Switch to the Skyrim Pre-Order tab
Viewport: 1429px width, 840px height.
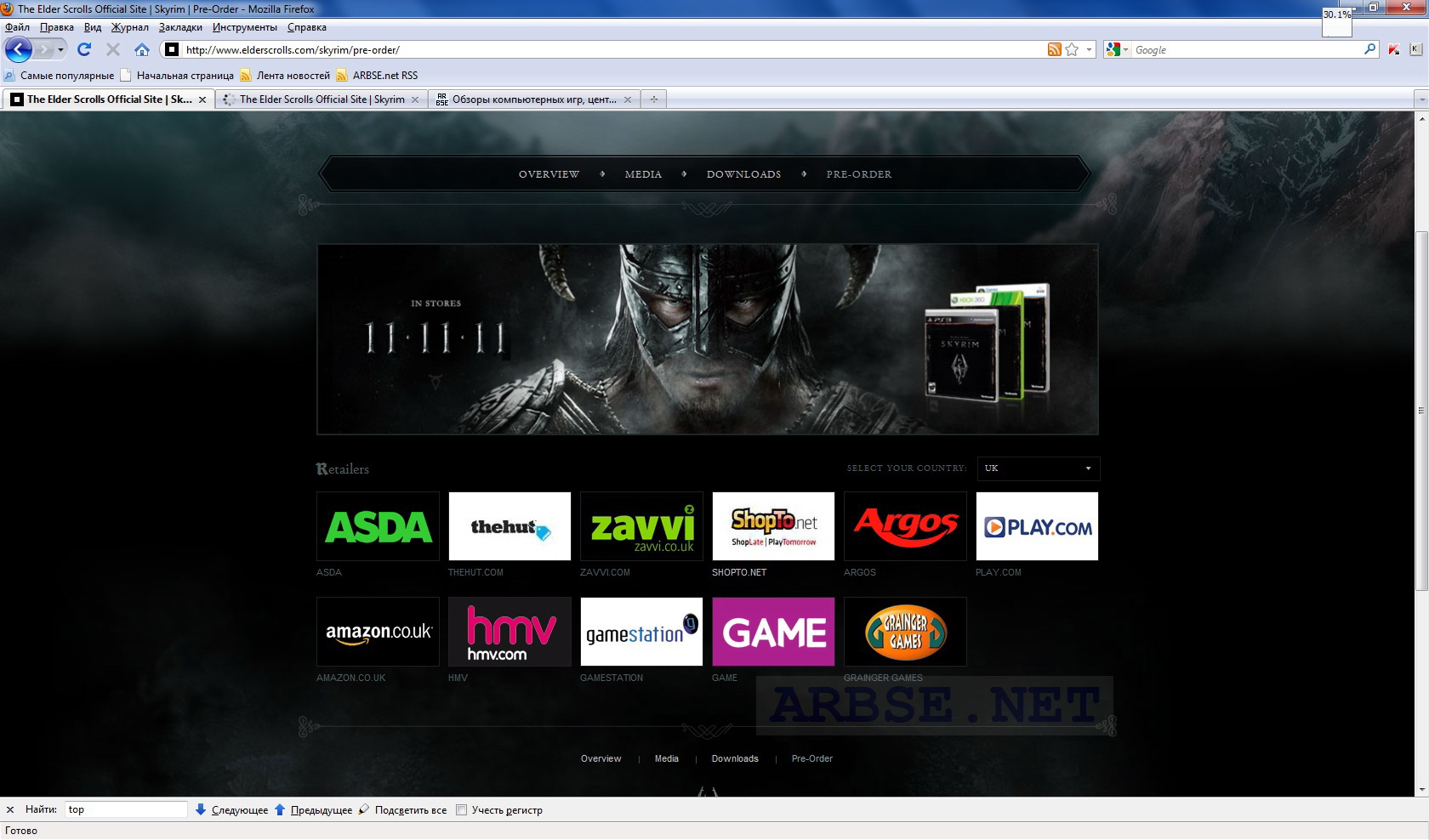(x=108, y=99)
